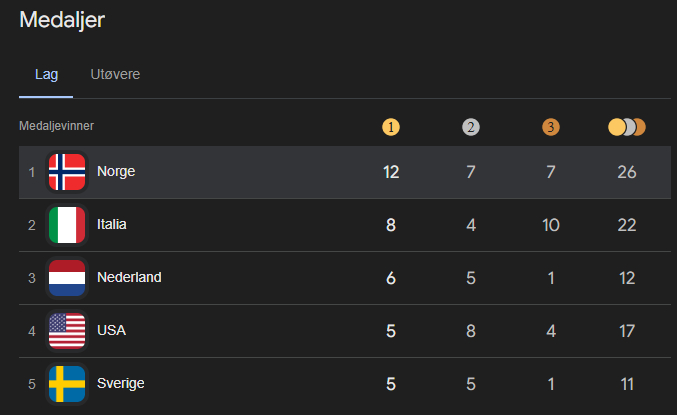The width and height of the screenshot is (677, 415).
Task: Click the Sverige country name
Action: click(x=121, y=384)
